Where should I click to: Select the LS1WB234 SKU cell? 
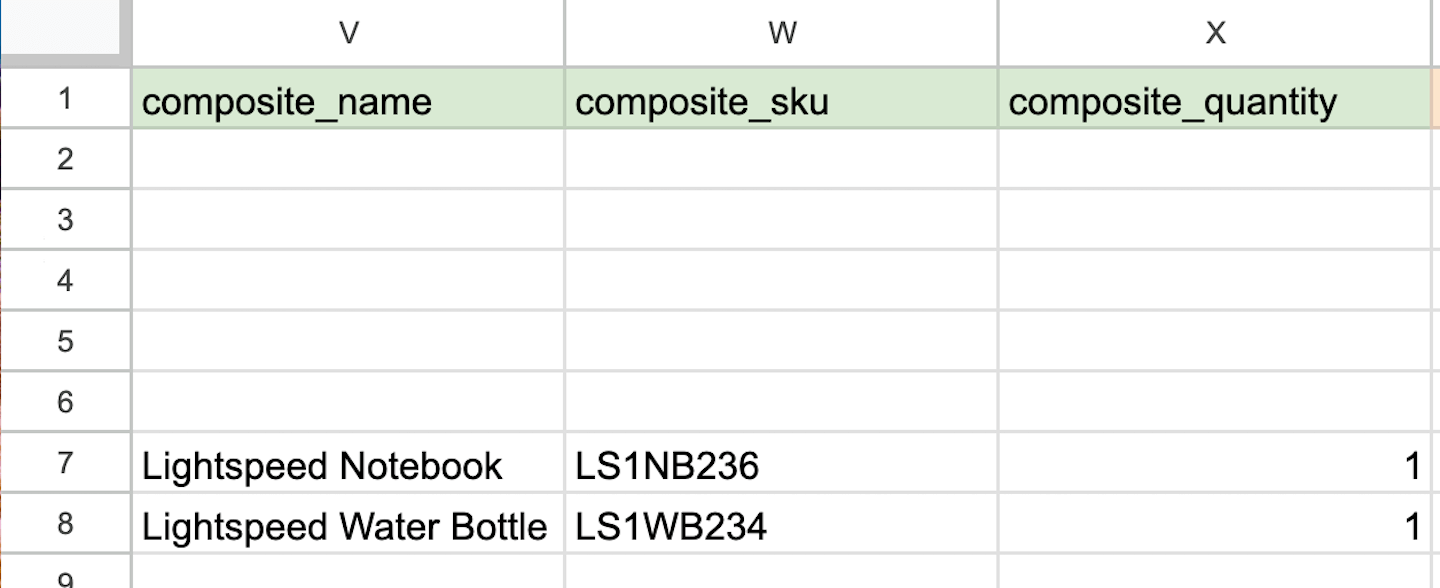781,526
